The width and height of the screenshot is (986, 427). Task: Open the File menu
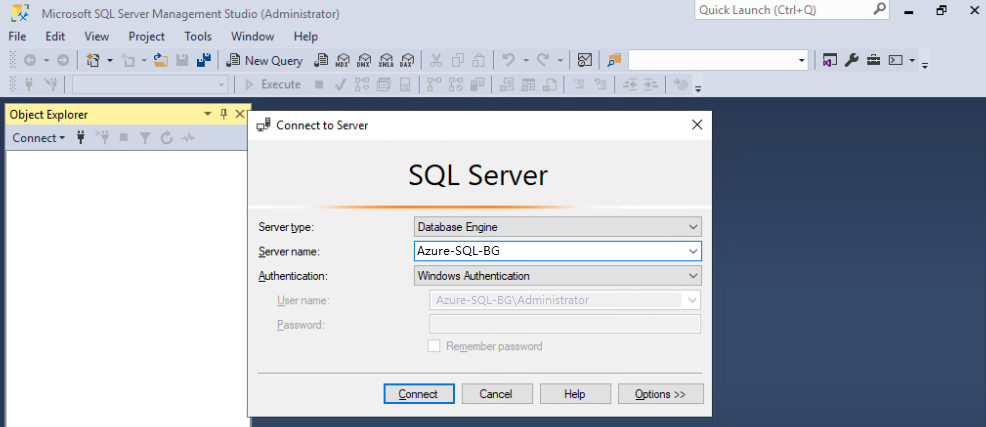click(x=17, y=36)
